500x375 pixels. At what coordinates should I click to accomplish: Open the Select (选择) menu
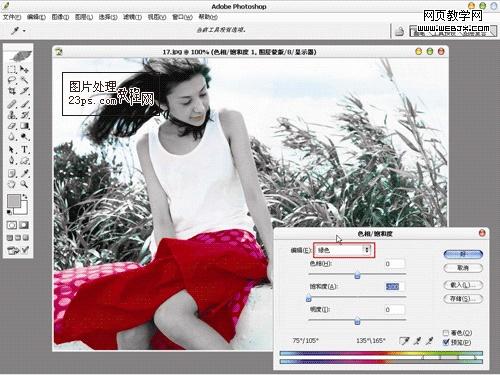click(108, 17)
